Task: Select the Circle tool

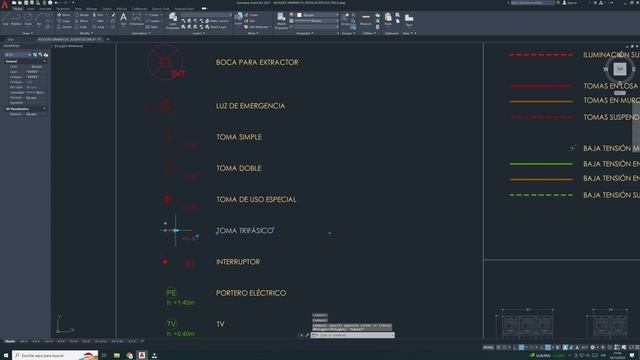Action: 28,19
